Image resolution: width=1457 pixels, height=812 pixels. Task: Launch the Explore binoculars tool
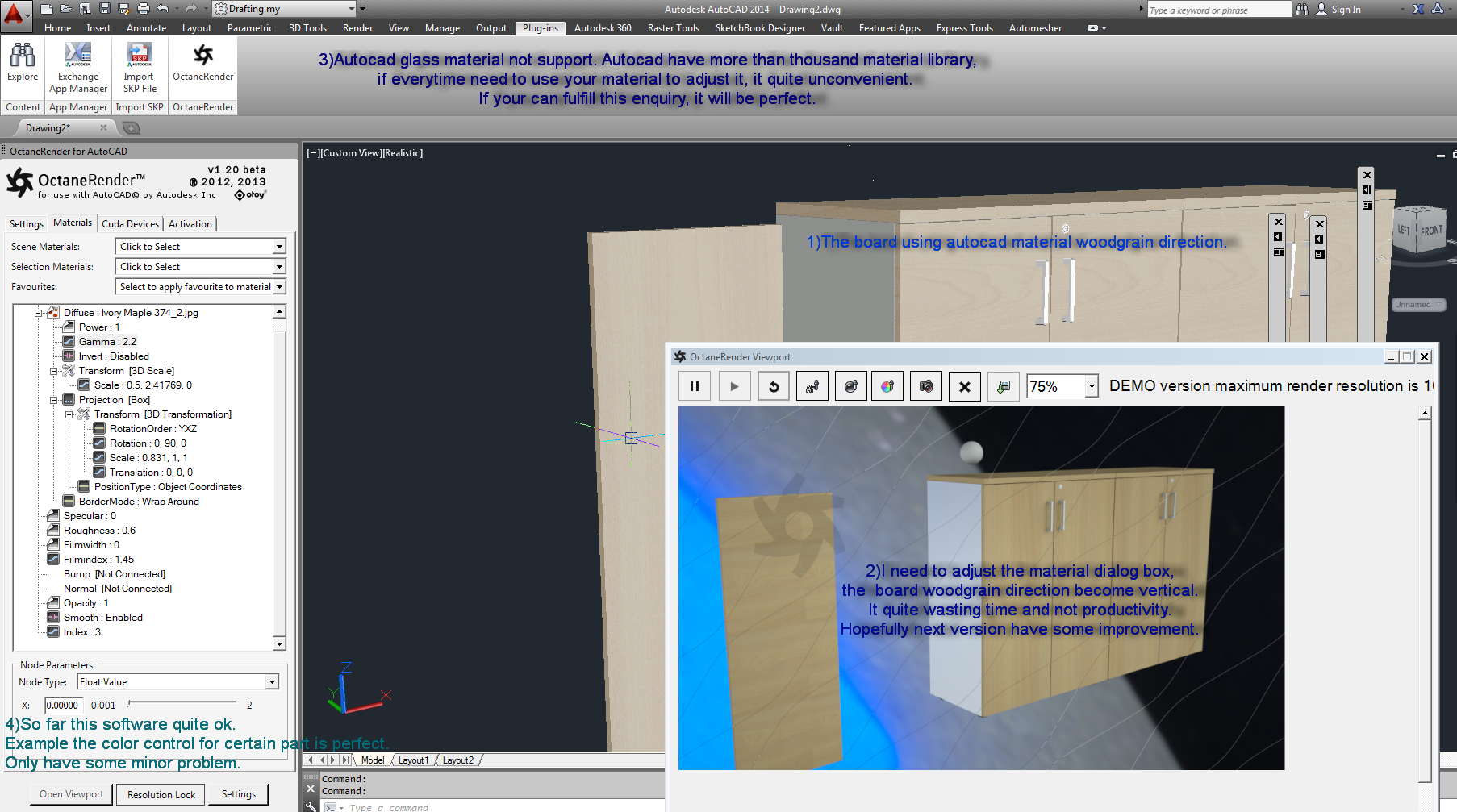pyautogui.click(x=23, y=63)
